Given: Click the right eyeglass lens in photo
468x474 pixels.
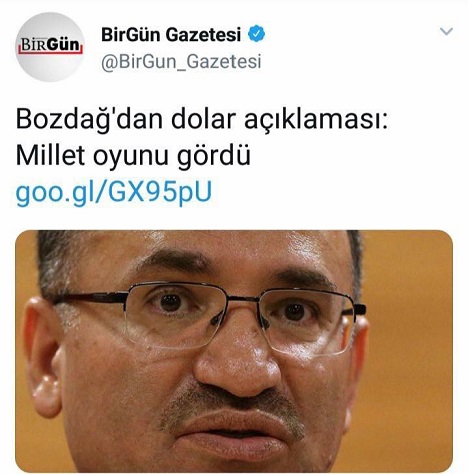Looking at the screenshot, I should click(304, 321).
